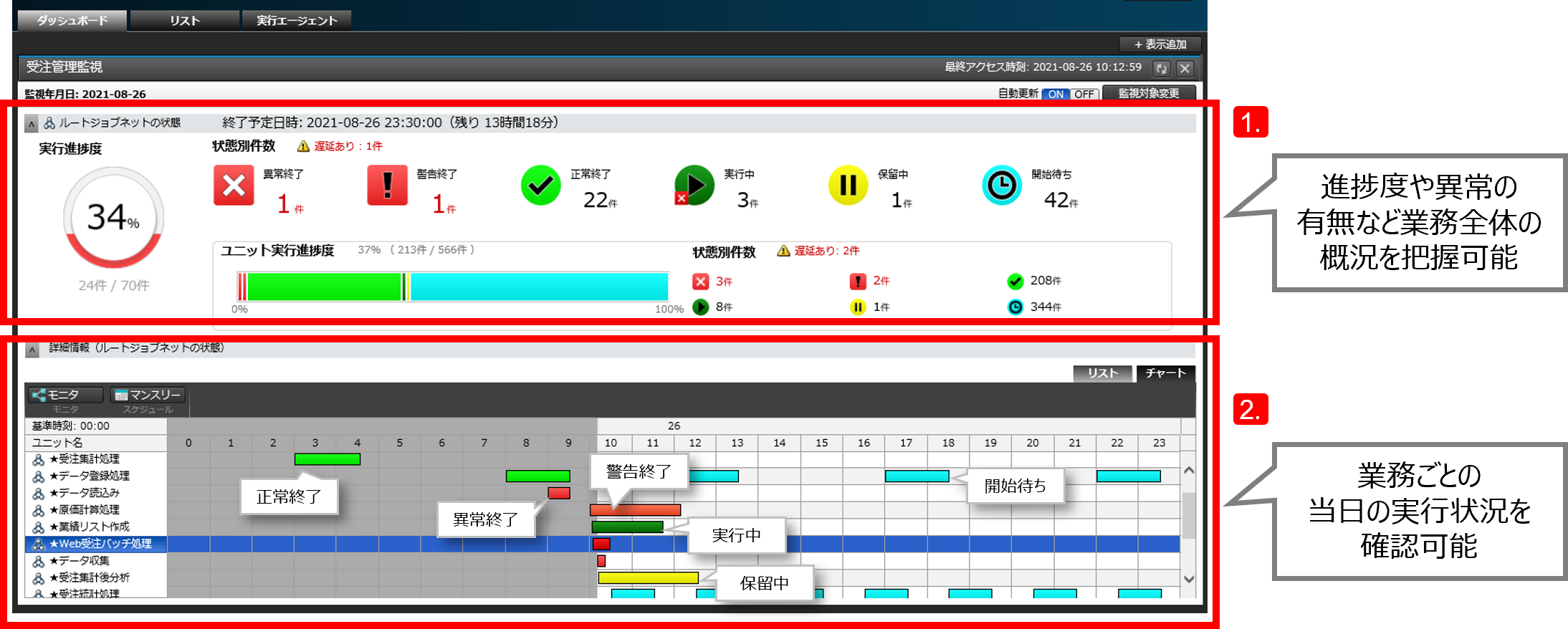Click cyan bar at hour 17 in chart
The width and height of the screenshot is (1568, 629).
917,476
